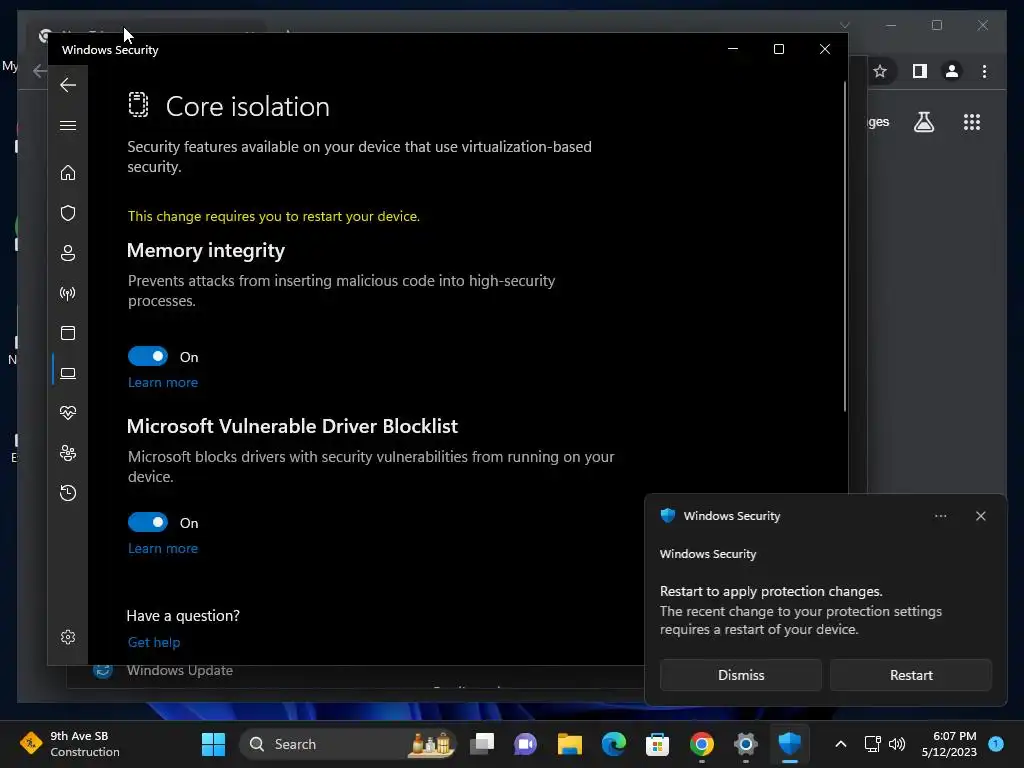Open App & browser control window icon

pos(68,333)
